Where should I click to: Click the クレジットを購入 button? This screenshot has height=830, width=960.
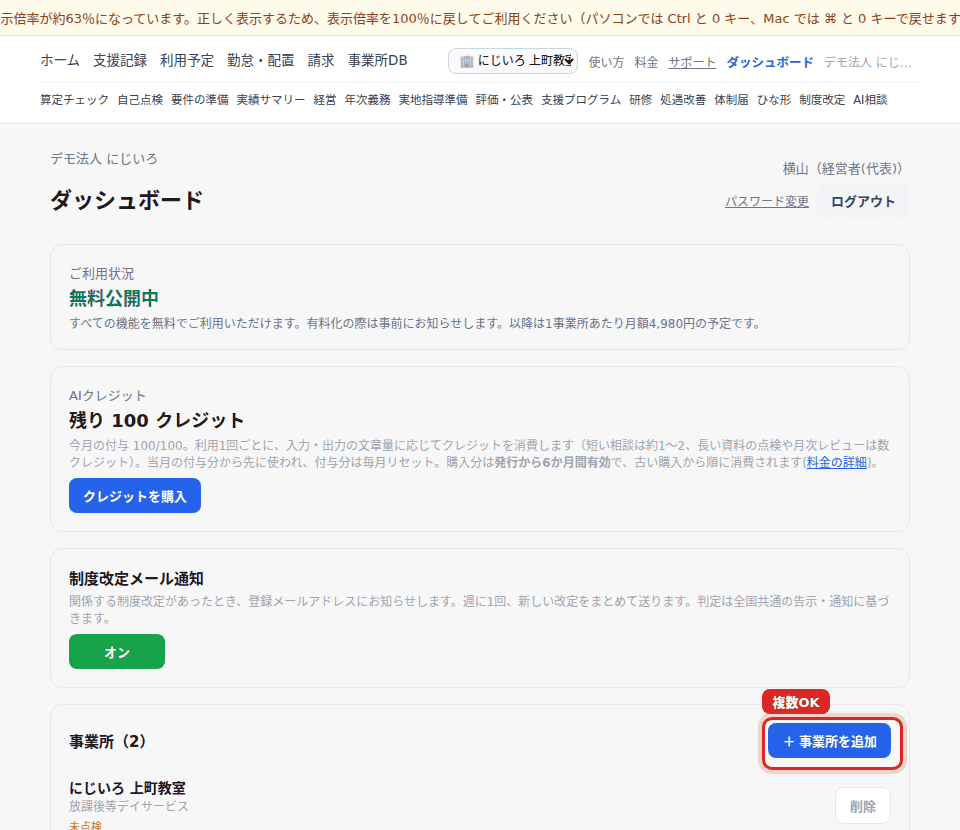(x=135, y=496)
